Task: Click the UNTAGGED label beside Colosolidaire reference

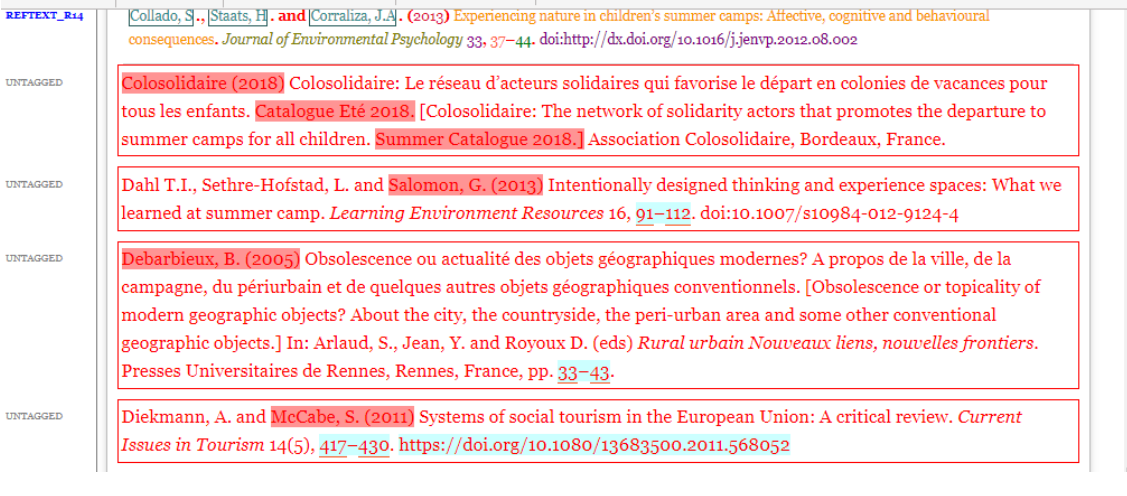Action: click(34, 83)
